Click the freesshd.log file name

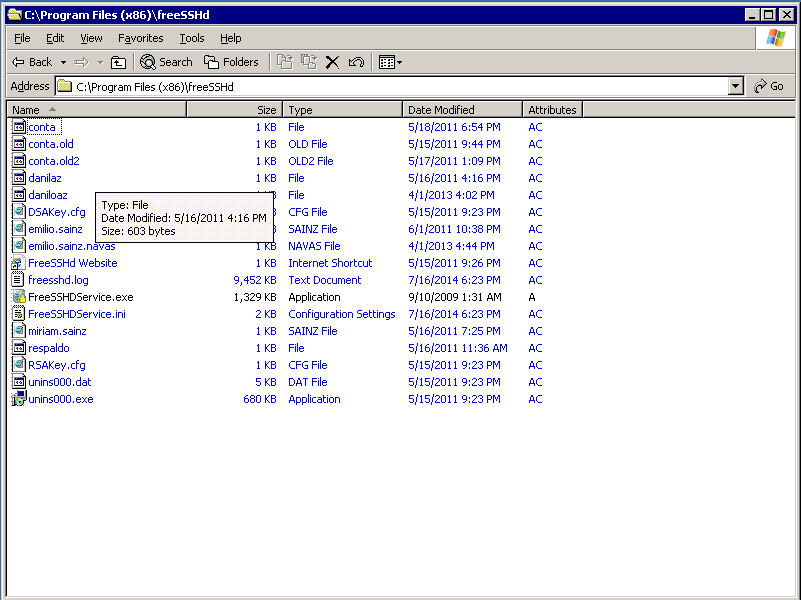(x=58, y=280)
